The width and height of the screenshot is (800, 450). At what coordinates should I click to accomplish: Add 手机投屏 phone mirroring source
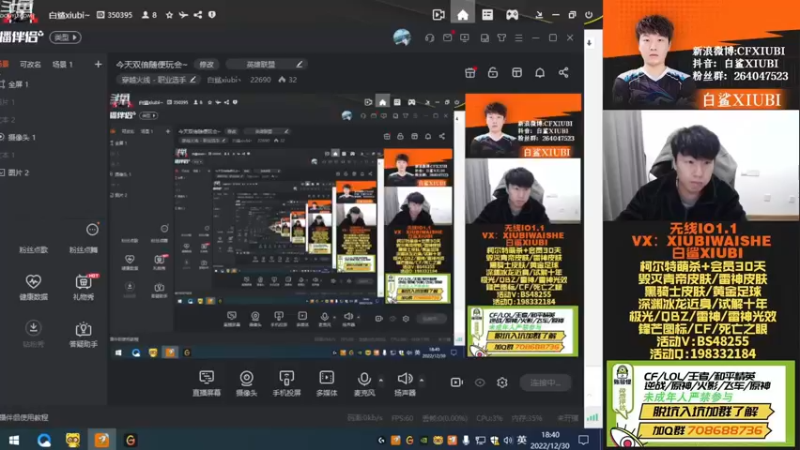coord(286,383)
